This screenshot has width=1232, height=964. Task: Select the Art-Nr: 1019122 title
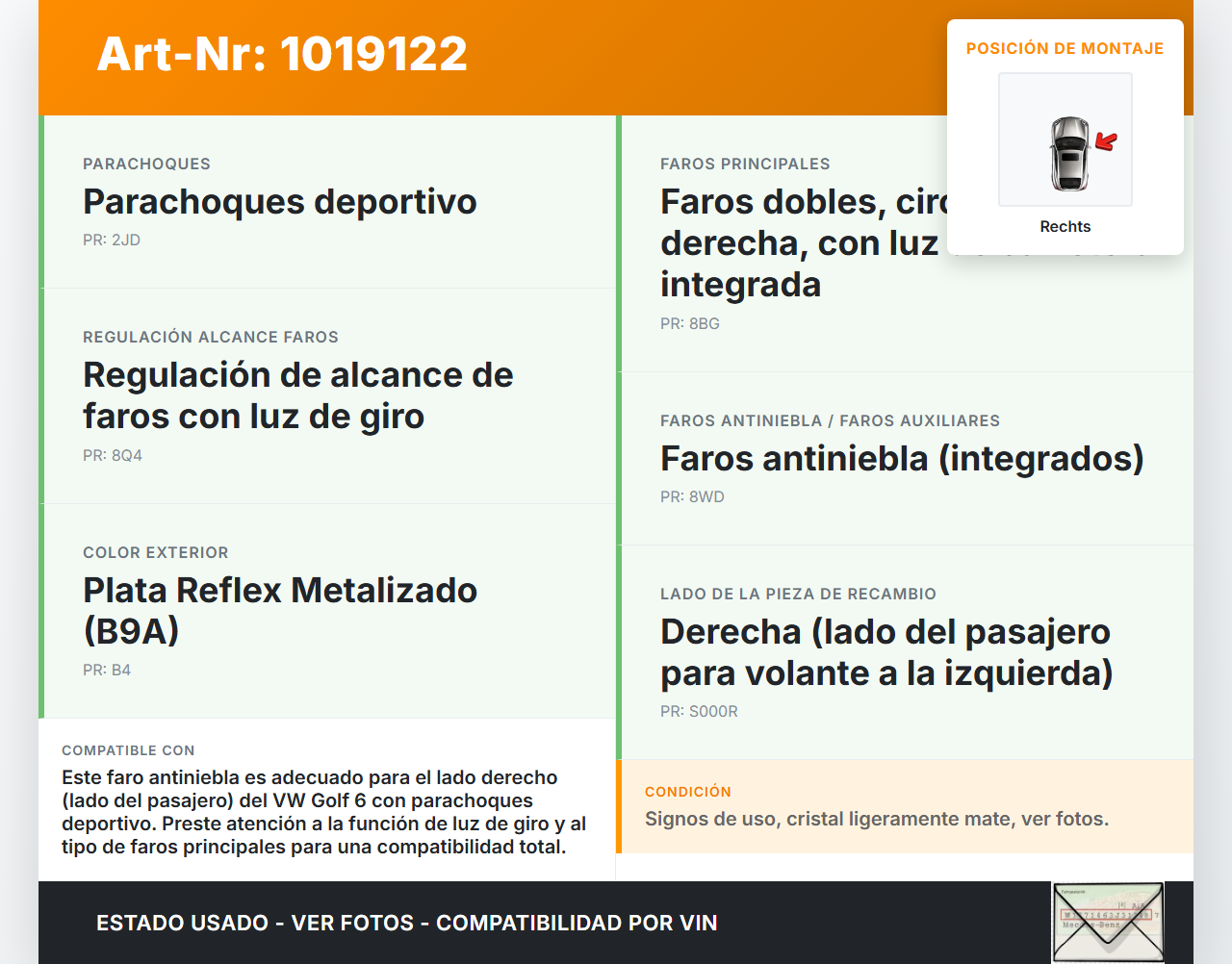[282, 54]
